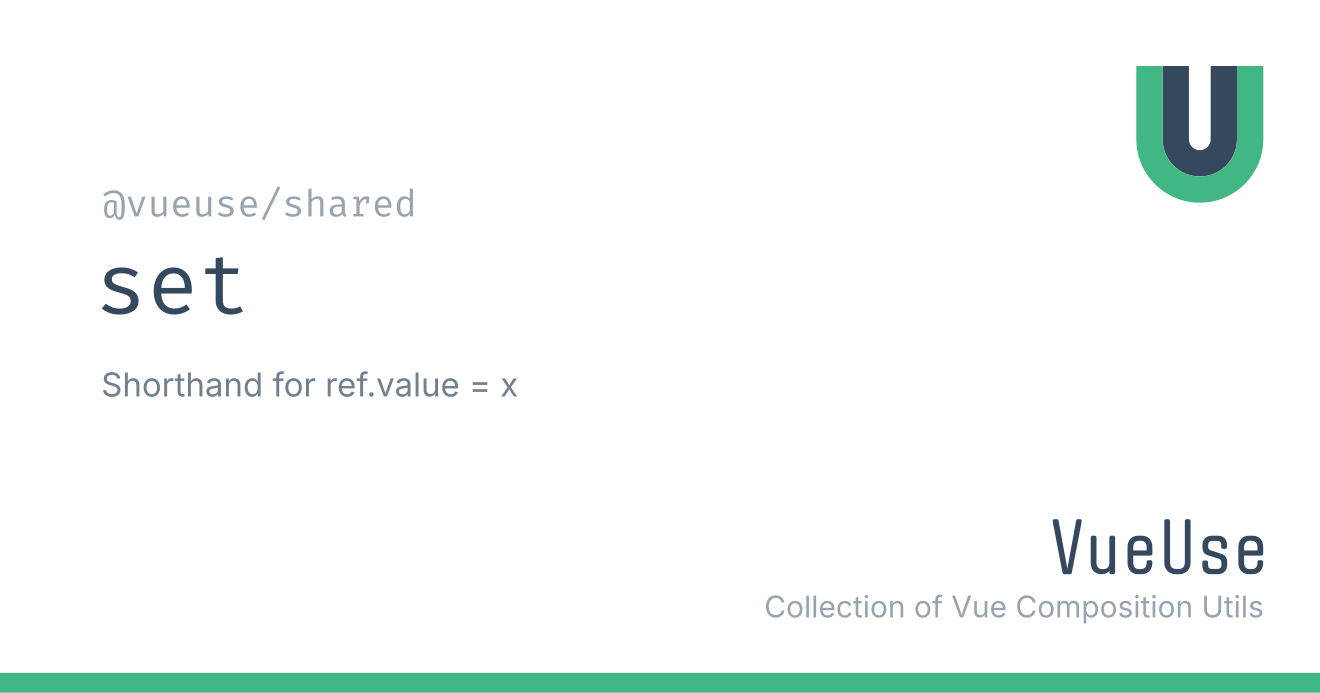
Task: Click the word "Vue" in the tagline
Action: tap(980, 607)
